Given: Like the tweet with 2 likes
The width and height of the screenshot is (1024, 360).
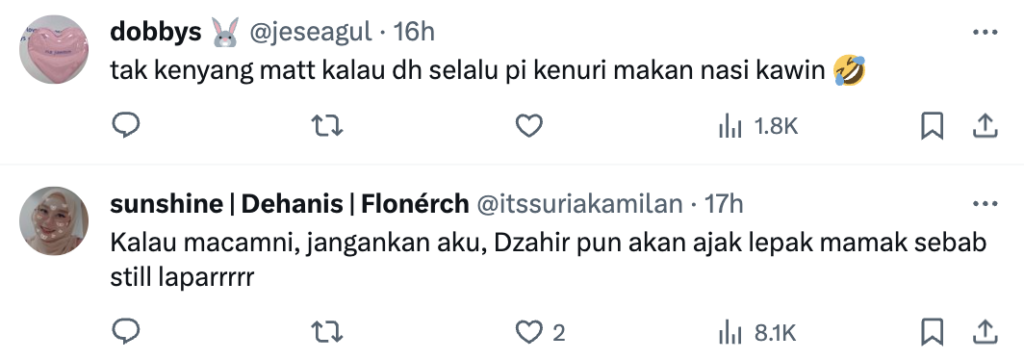Looking at the screenshot, I should coord(539,333).
